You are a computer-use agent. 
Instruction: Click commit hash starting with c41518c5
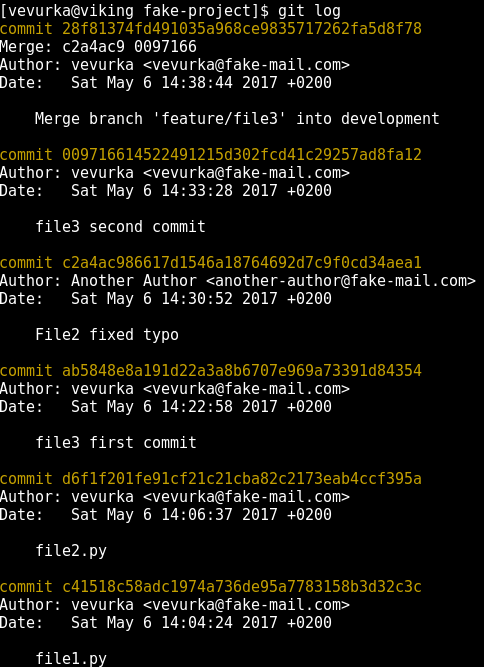click(242, 587)
